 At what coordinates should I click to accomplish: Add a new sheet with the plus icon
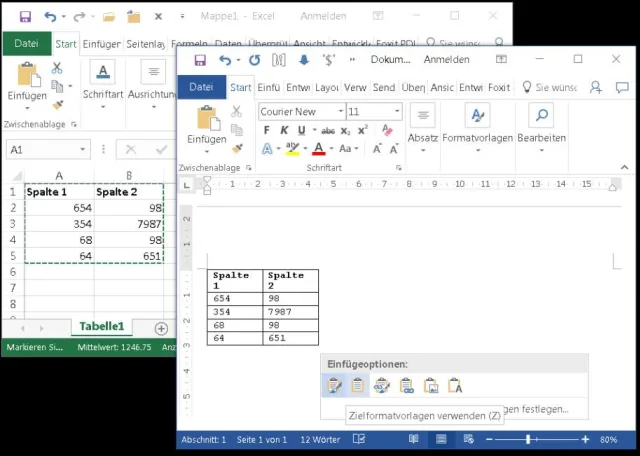(x=161, y=328)
